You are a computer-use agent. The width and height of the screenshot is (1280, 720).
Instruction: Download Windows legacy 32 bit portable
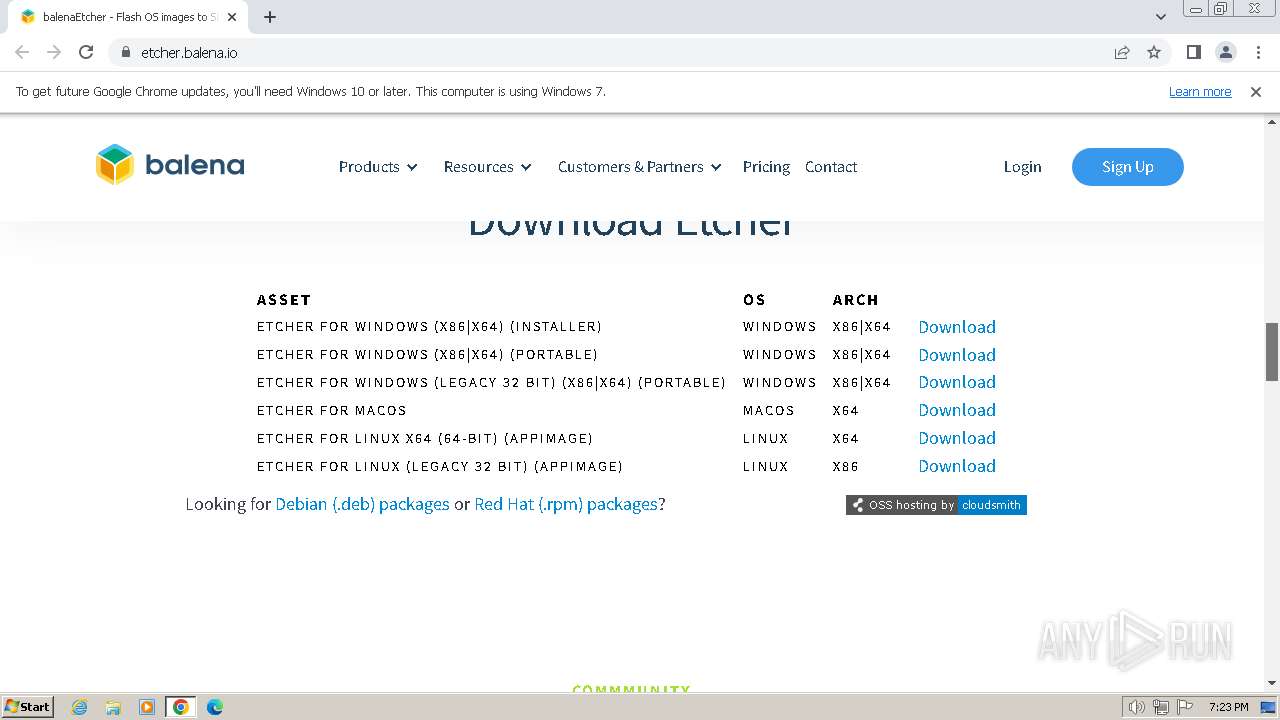(x=957, y=382)
